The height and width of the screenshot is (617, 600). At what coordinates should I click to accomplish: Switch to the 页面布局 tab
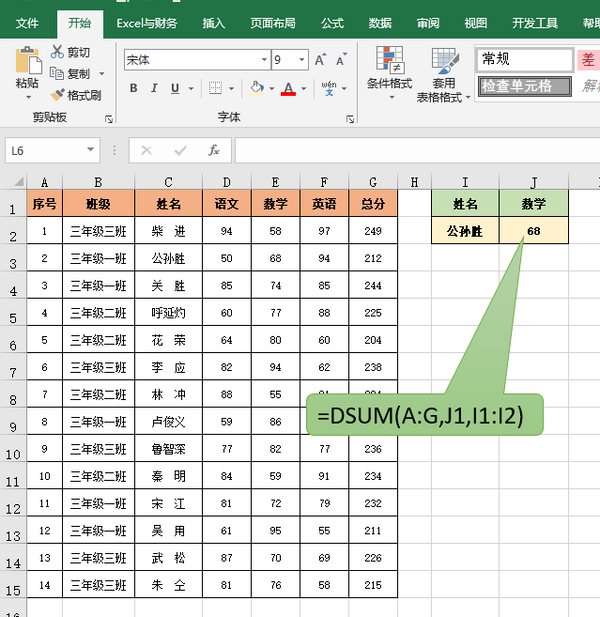(x=273, y=24)
